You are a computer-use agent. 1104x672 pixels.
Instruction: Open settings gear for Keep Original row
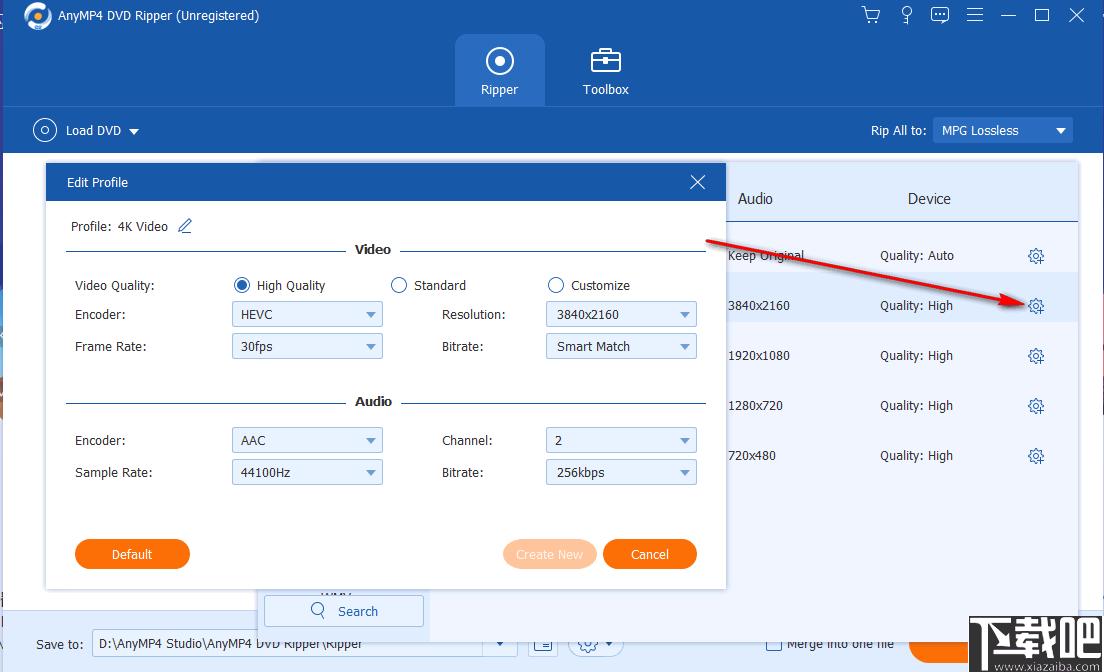(x=1036, y=256)
